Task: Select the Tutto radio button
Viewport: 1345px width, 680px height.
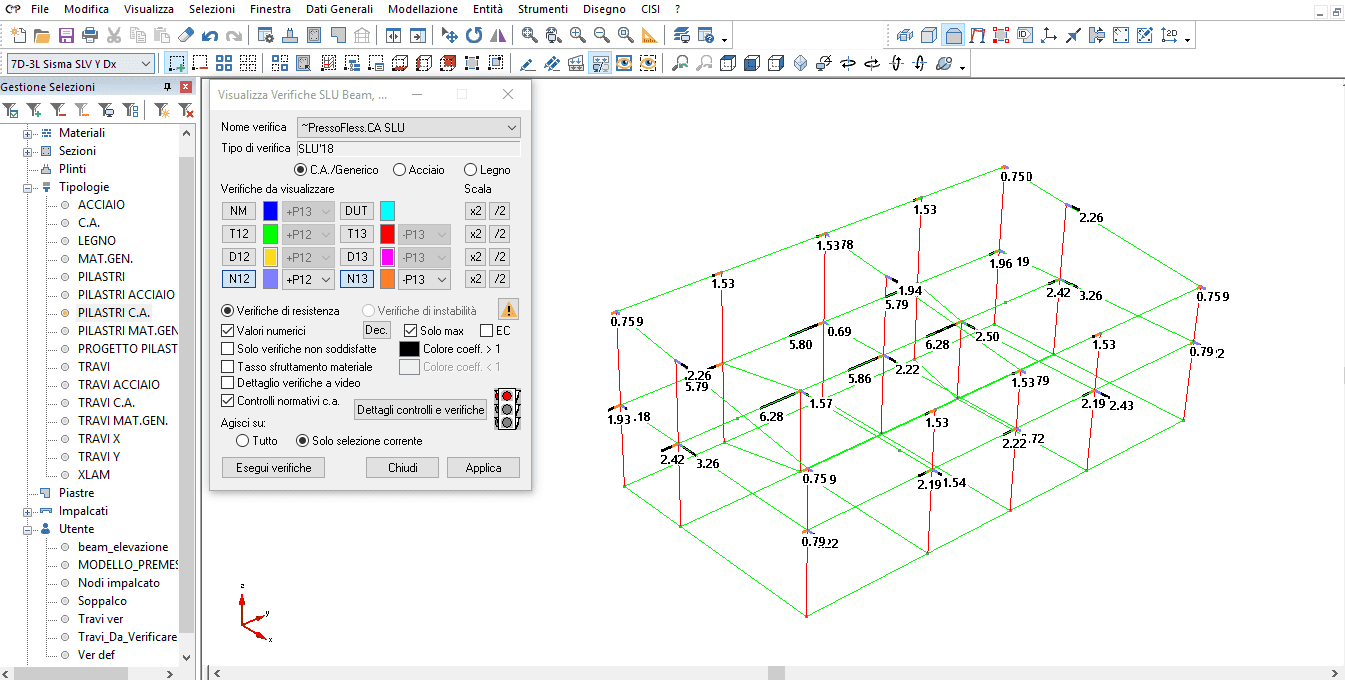Action: pyautogui.click(x=242, y=441)
